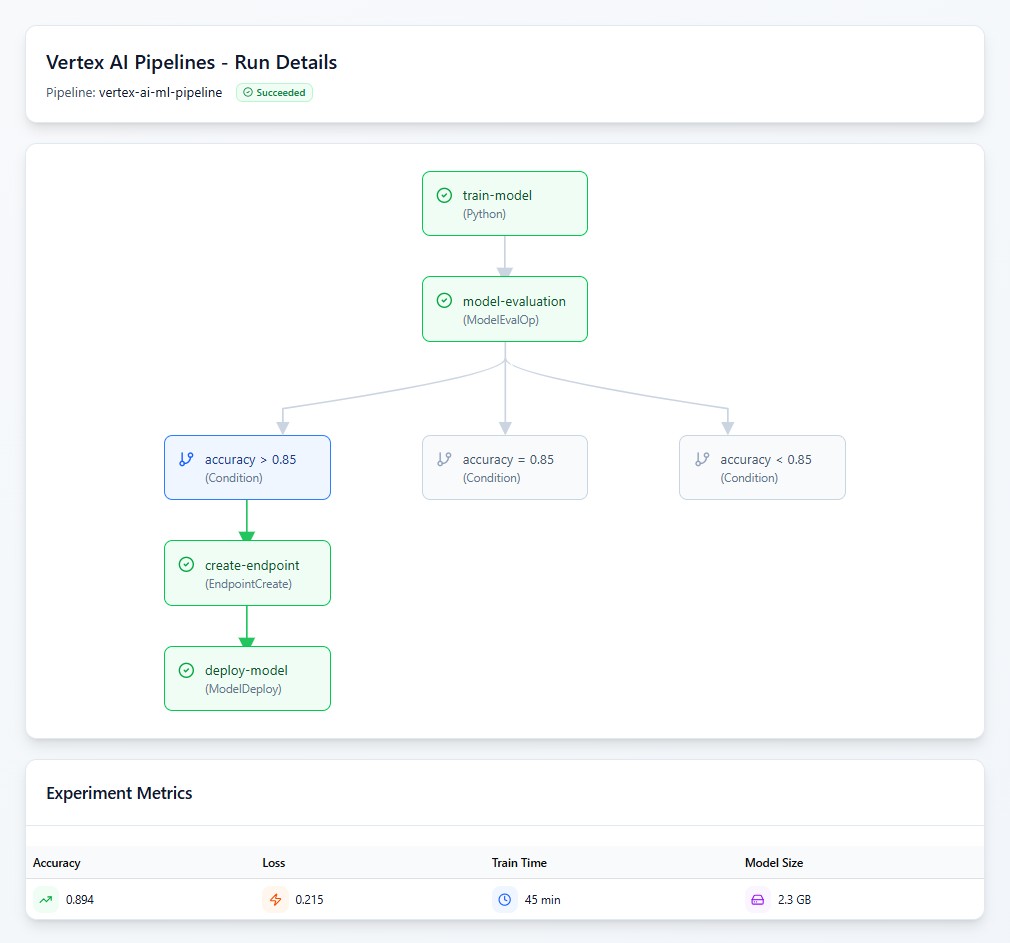Click the Accuracy column header

(x=57, y=862)
